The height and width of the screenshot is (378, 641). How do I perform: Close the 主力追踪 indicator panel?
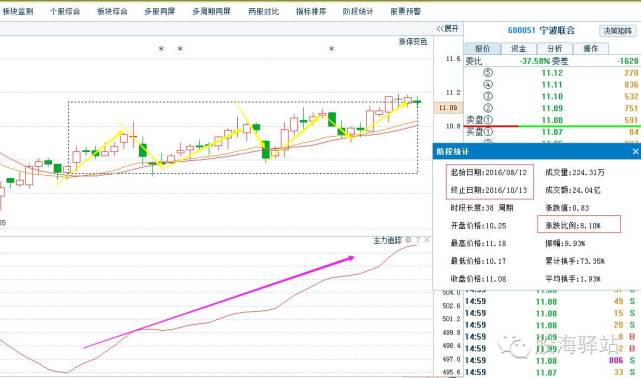coord(427,240)
